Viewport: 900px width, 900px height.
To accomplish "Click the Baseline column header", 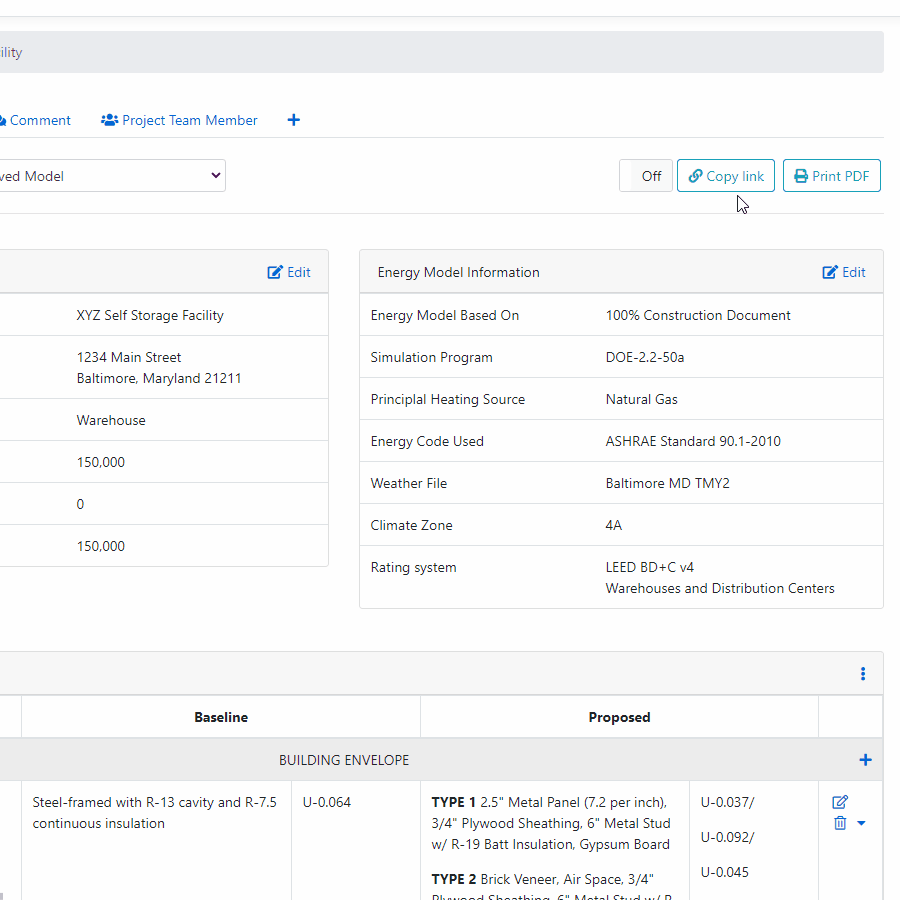I will coord(221,717).
